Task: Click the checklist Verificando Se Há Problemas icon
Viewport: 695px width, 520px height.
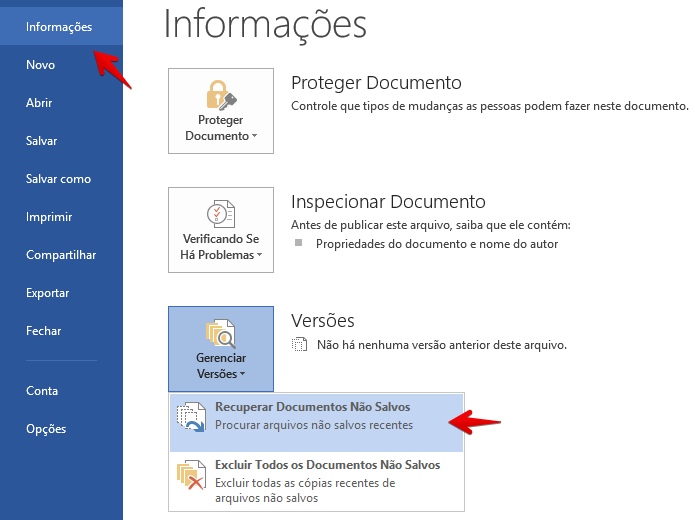Action: pyautogui.click(x=220, y=215)
